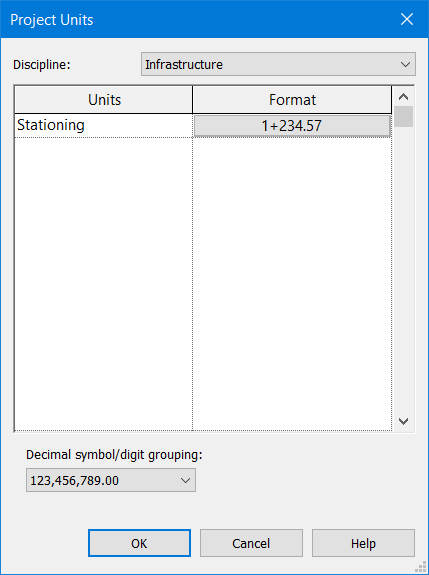Image resolution: width=429 pixels, height=575 pixels.
Task: Click the scrollbar track below the thumb
Action: tap(403, 269)
